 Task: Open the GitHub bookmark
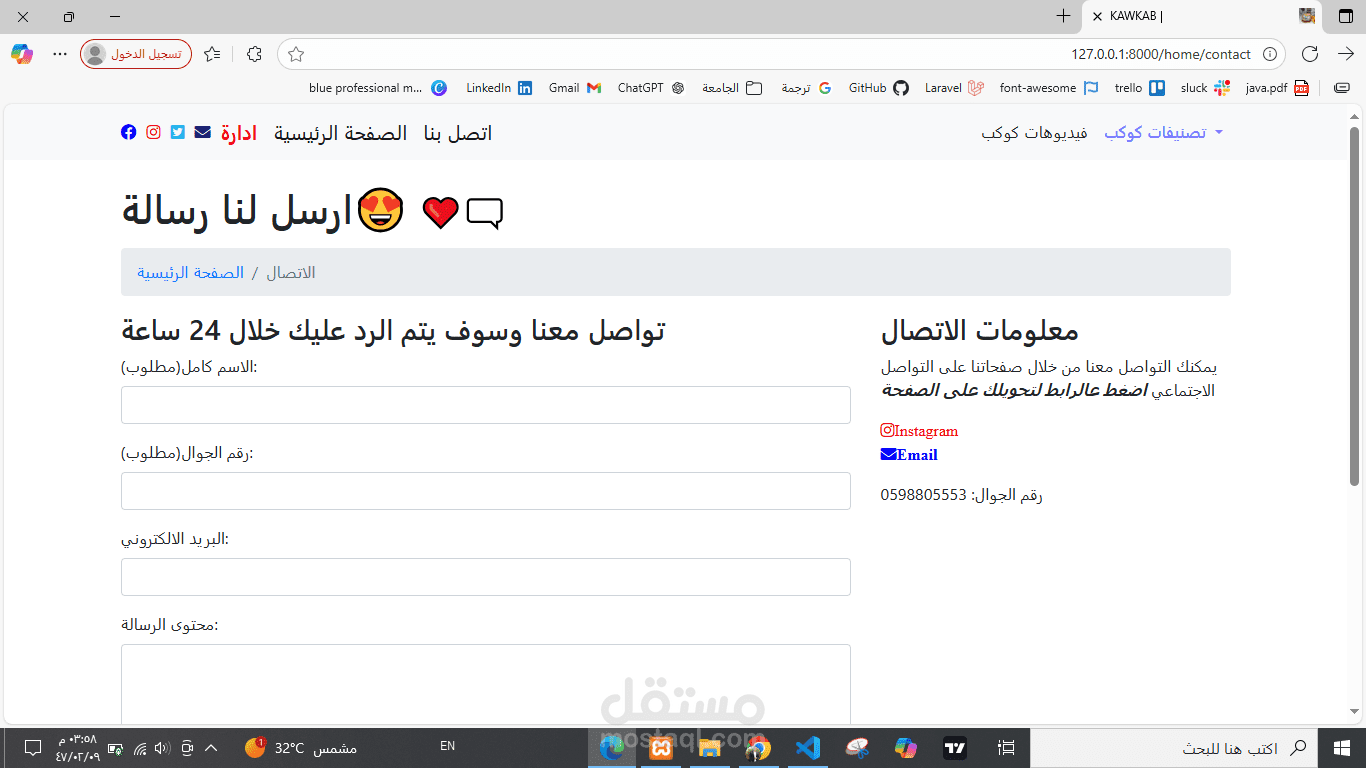tap(879, 88)
